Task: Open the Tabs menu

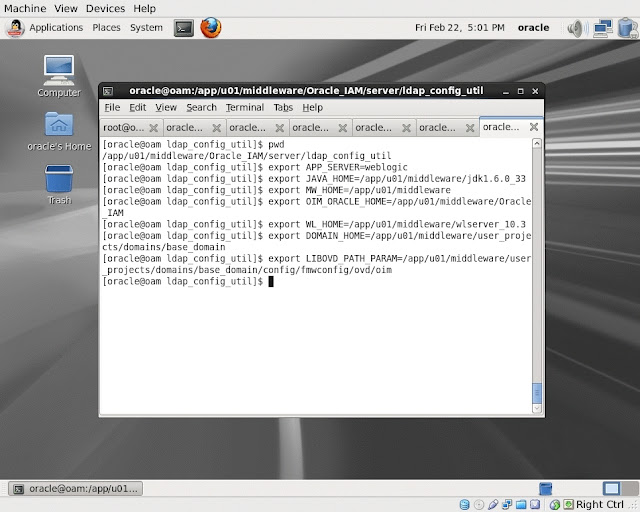Action: (x=283, y=107)
